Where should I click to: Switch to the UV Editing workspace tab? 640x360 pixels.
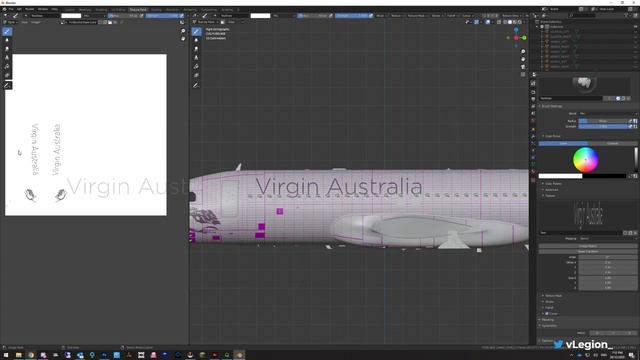click(119, 9)
